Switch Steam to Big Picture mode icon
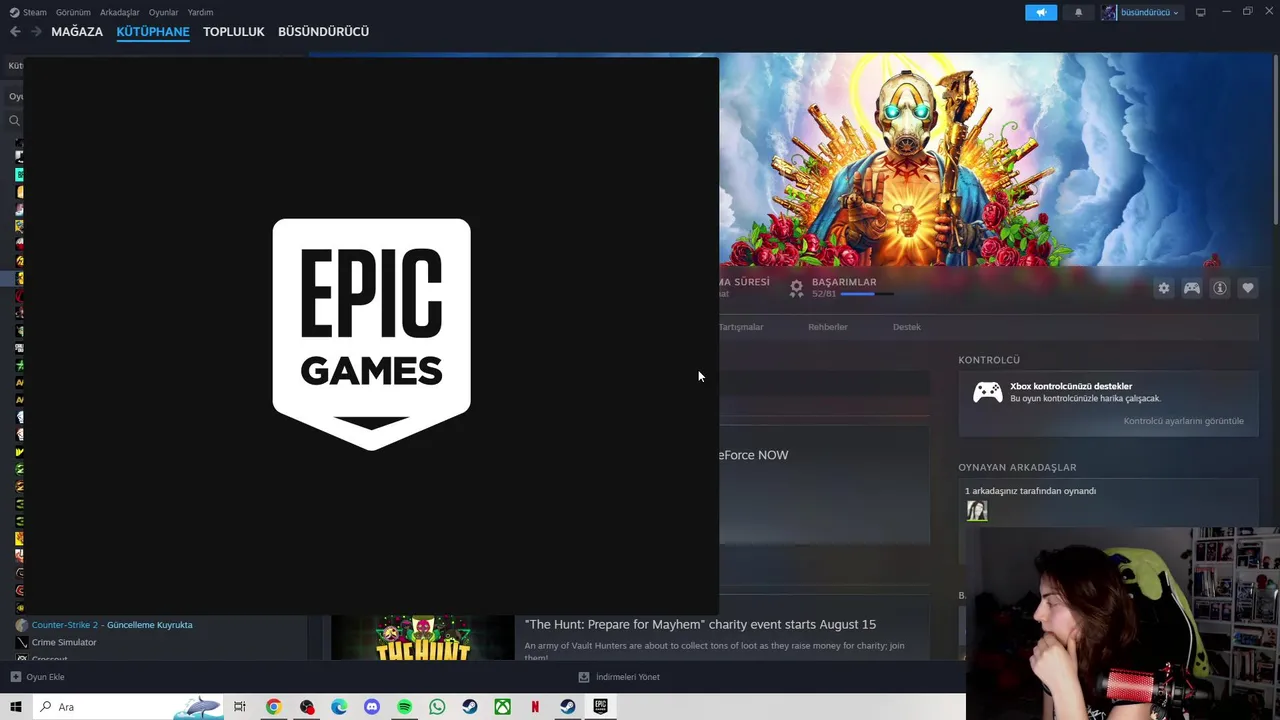This screenshot has height=720, width=1280. click(x=1200, y=12)
